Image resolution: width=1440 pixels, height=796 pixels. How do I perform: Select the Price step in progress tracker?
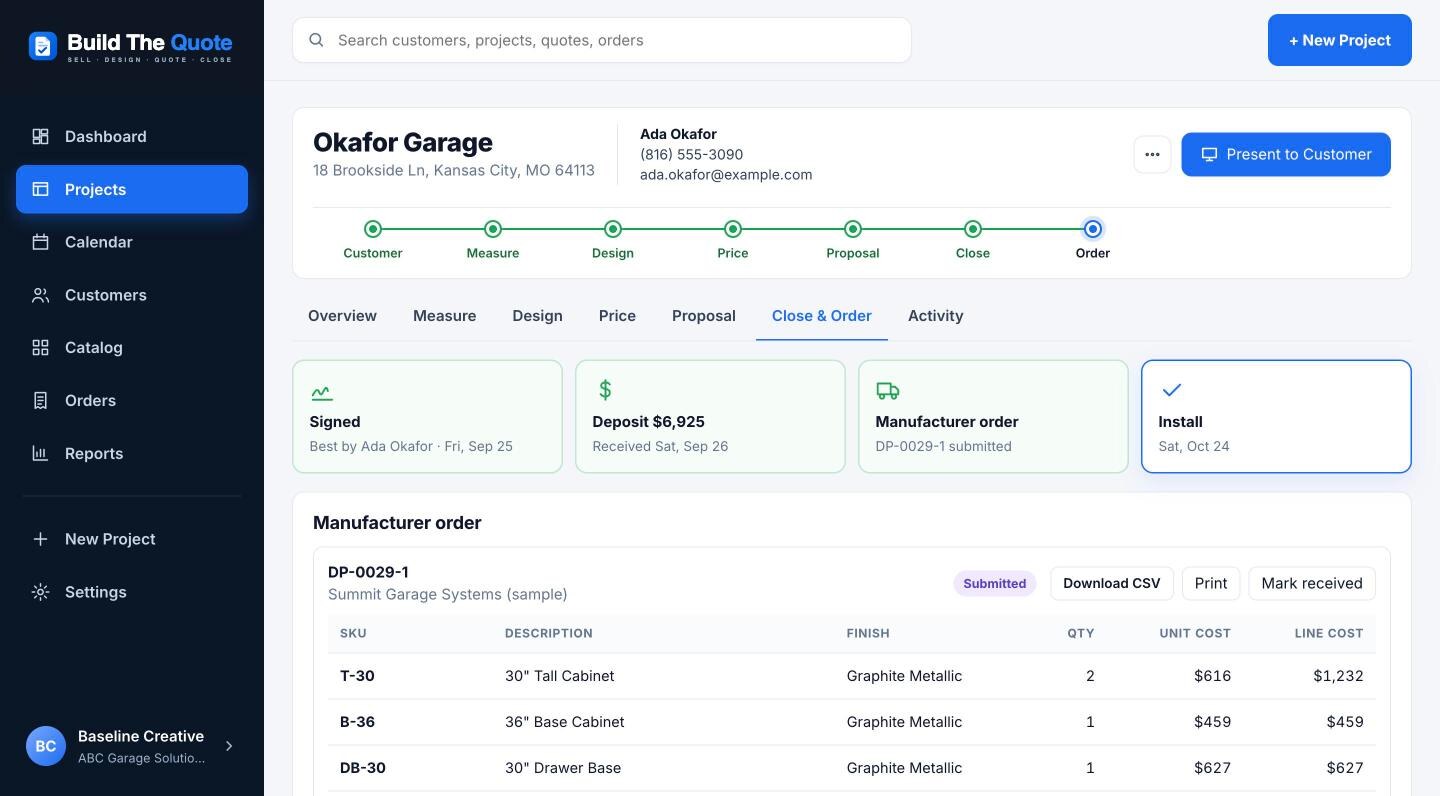[733, 240]
